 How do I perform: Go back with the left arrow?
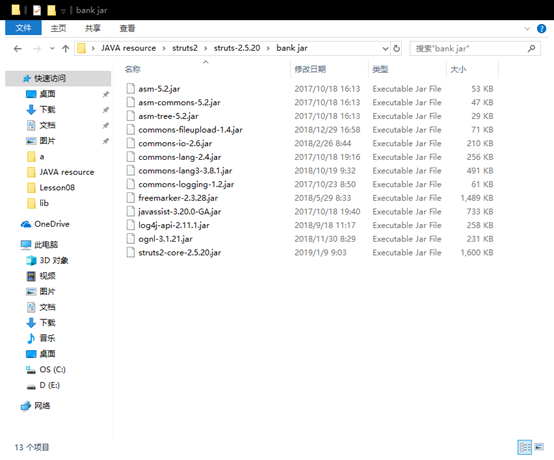pyautogui.click(x=18, y=49)
